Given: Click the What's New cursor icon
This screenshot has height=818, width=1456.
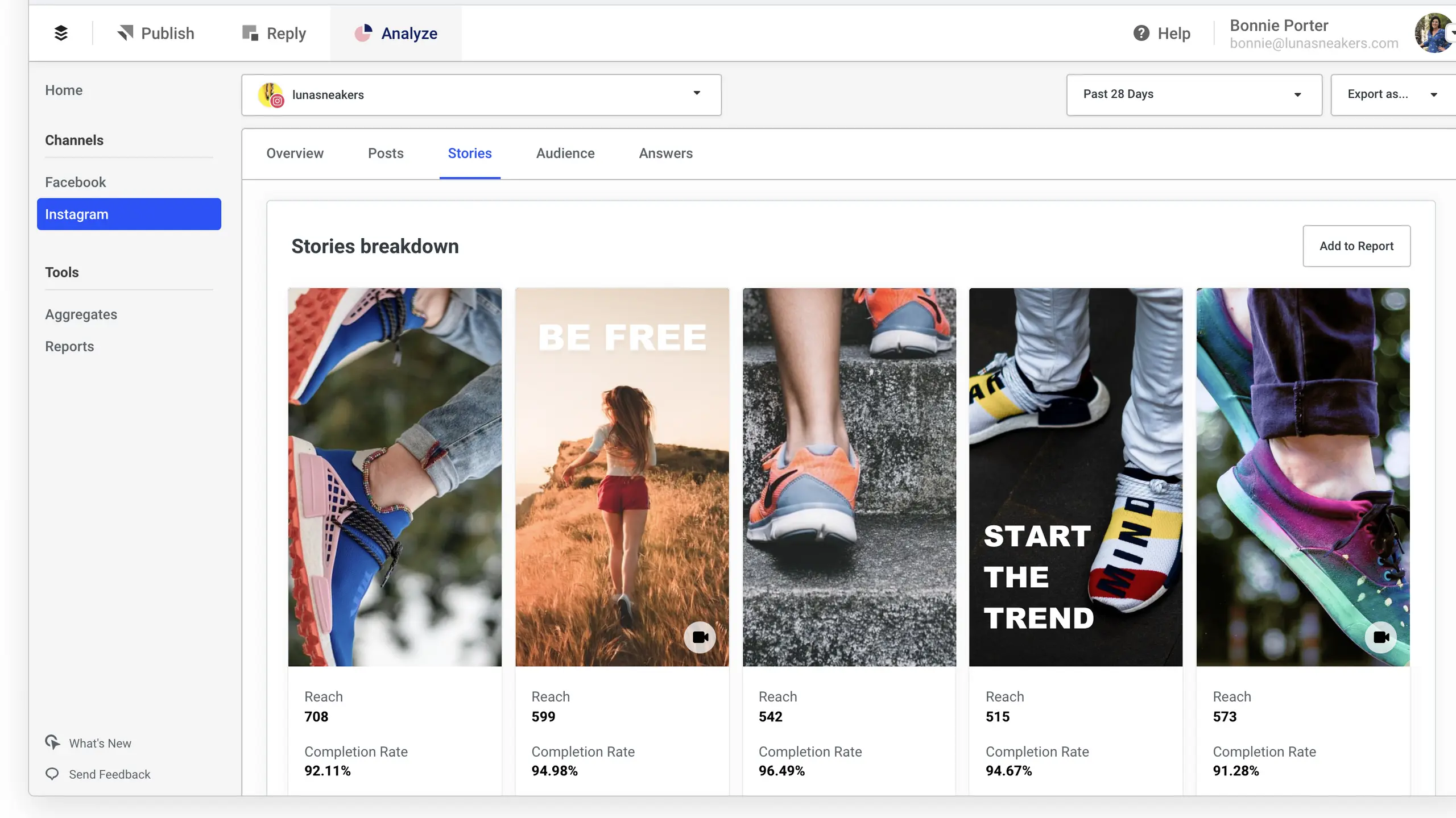Looking at the screenshot, I should click(x=52, y=742).
